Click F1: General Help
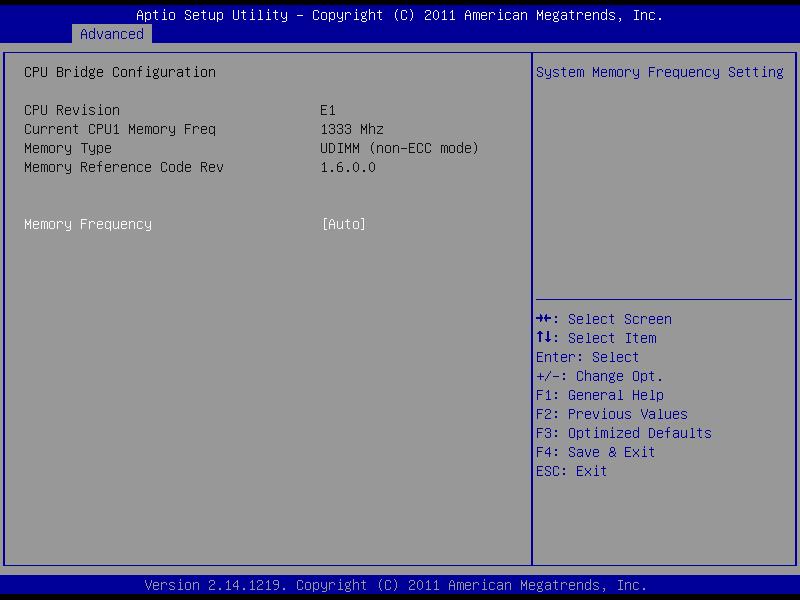800x600 pixels. tap(599, 395)
